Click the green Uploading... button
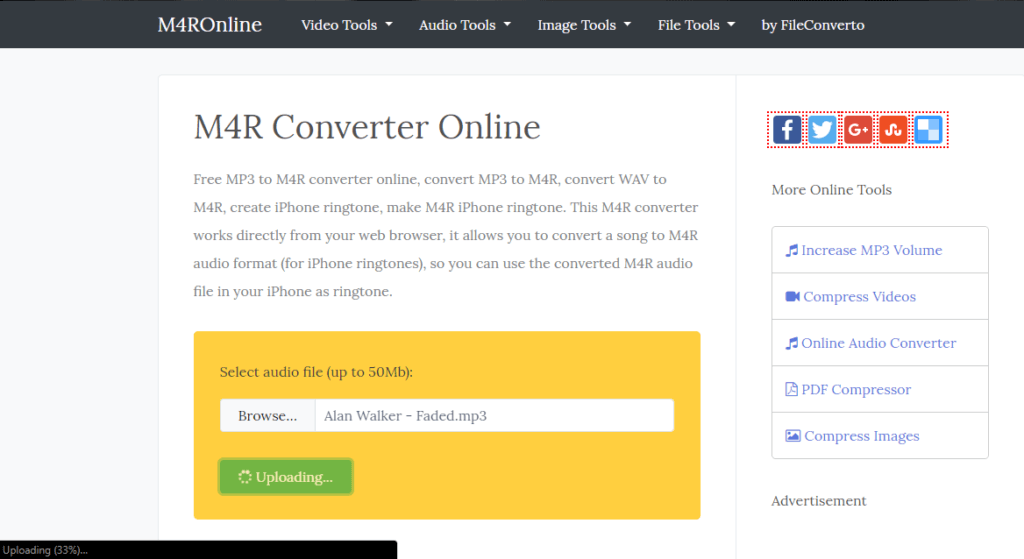Viewport: 1024px width, 559px height. point(285,477)
